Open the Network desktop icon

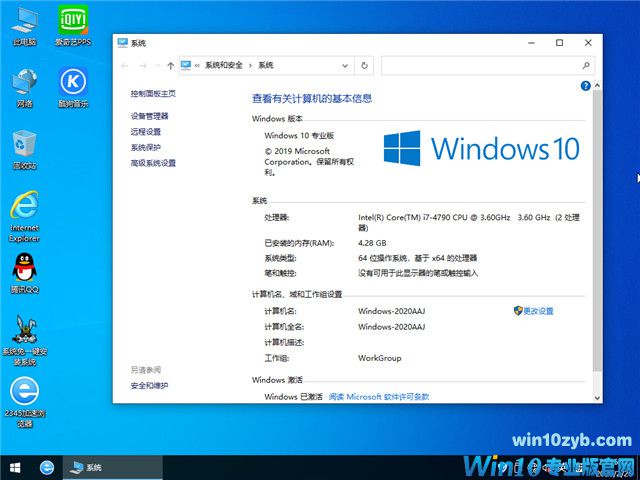pyautogui.click(x=24, y=87)
